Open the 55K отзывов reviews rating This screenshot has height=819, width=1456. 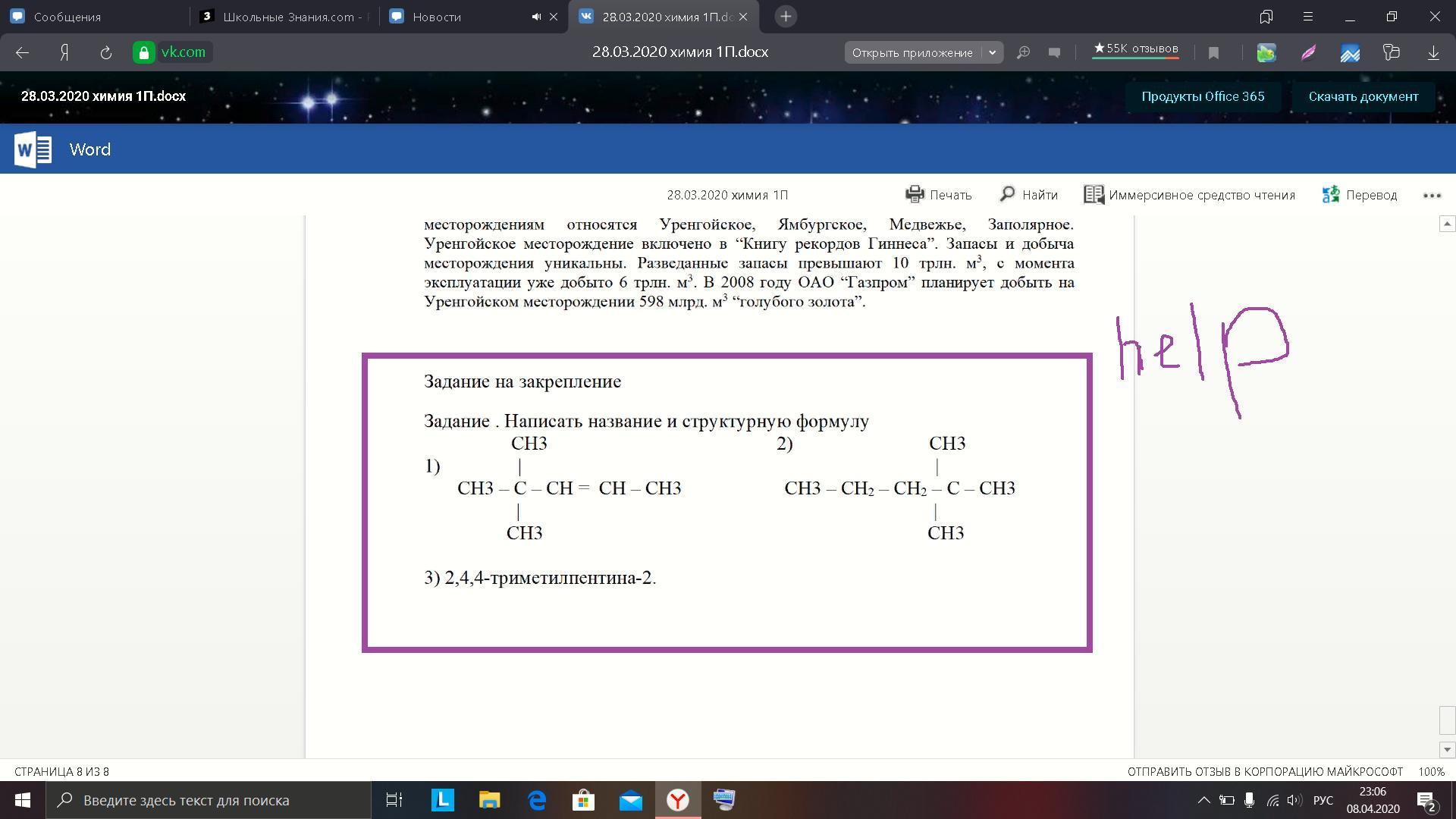[1135, 50]
